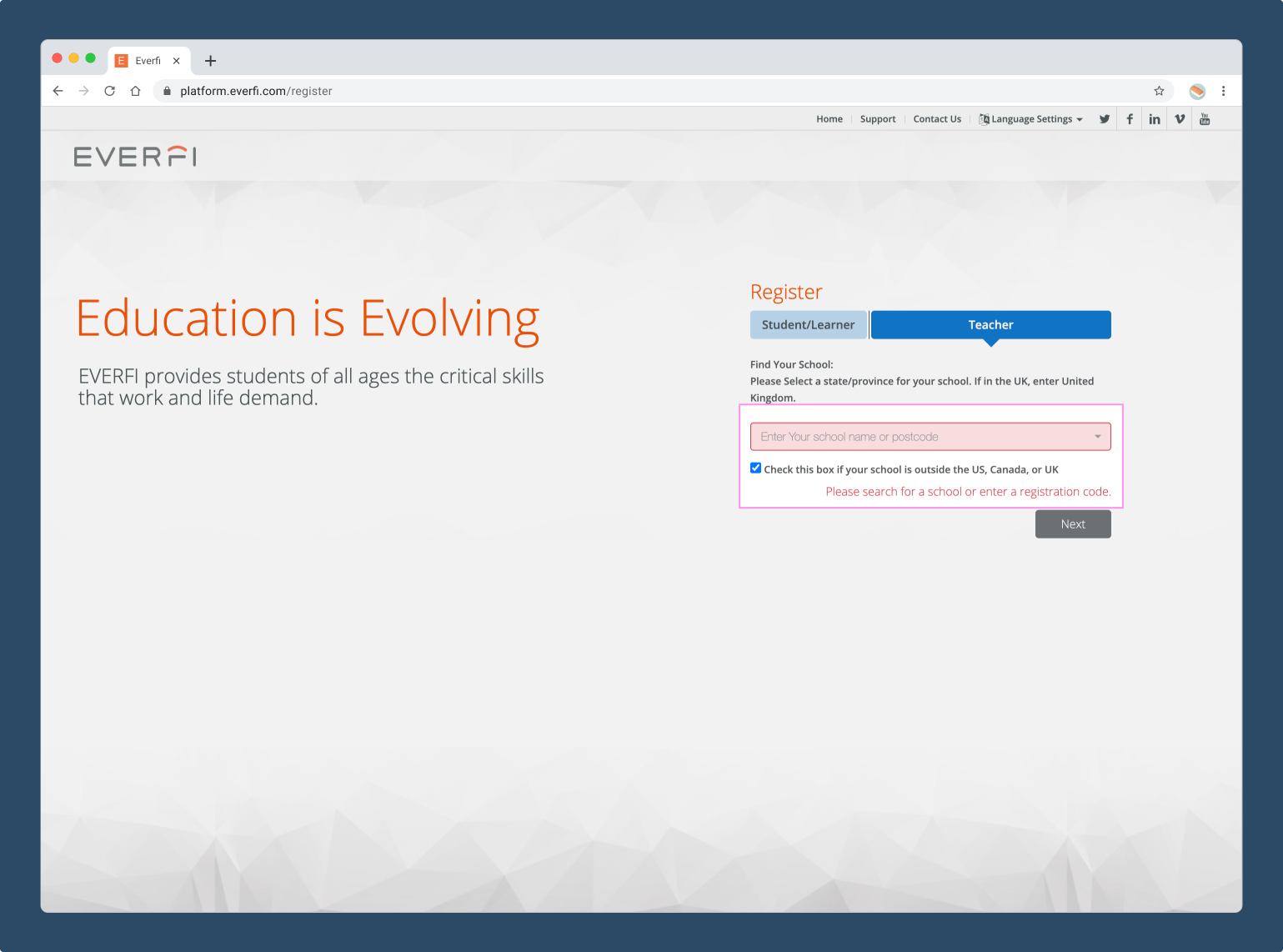The image size is (1283, 952).
Task: Focus the school name or postcode field
Action: click(930, 437)
